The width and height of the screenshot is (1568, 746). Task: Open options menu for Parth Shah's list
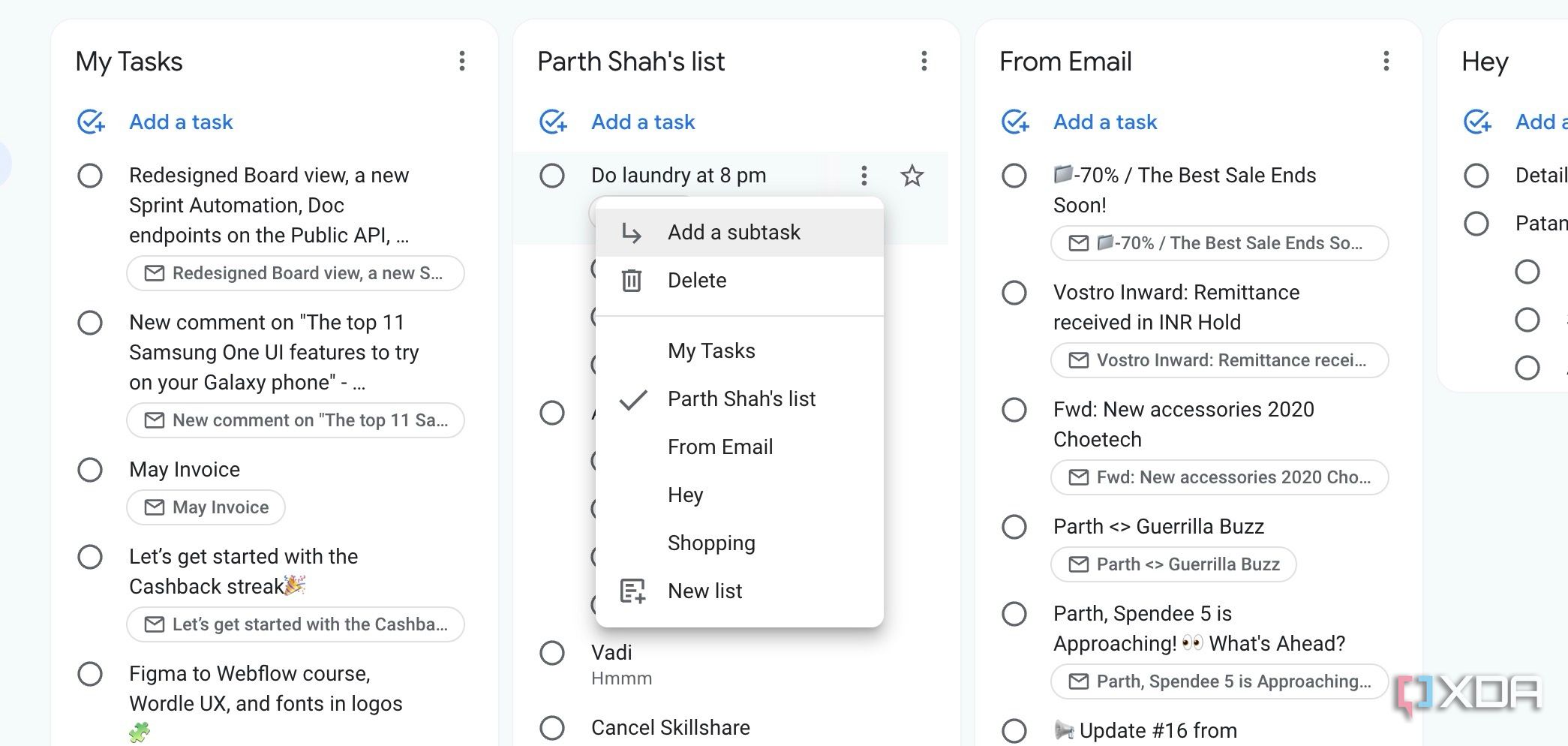(924, 62)
